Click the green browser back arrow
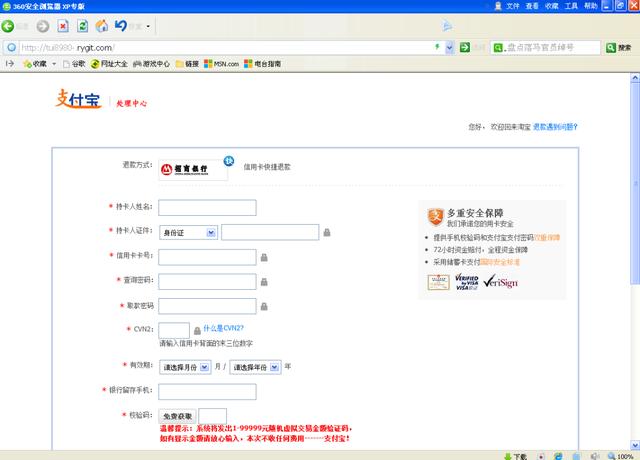The width and height of the screenshot is (640, 460). 8,26
